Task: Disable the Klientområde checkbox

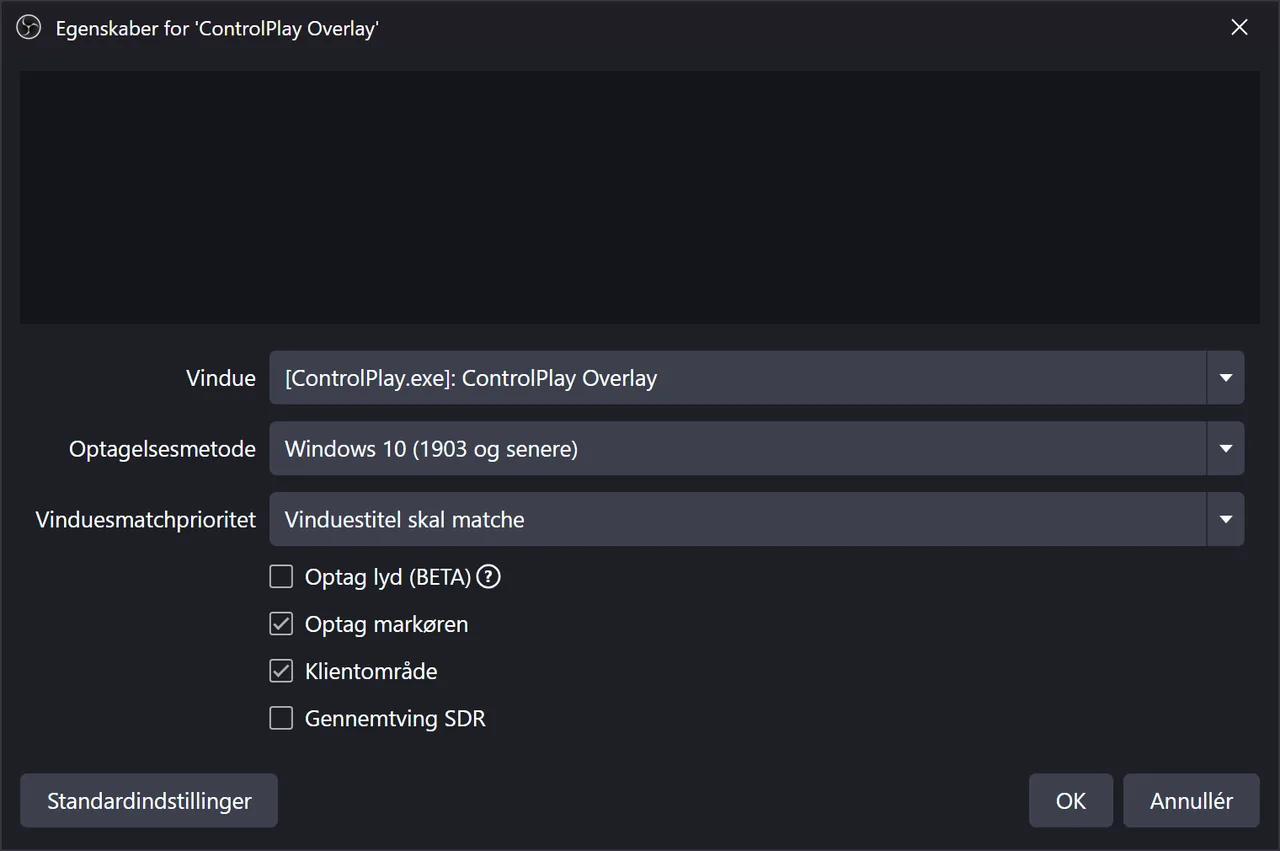Action: [x=281, y=671]
